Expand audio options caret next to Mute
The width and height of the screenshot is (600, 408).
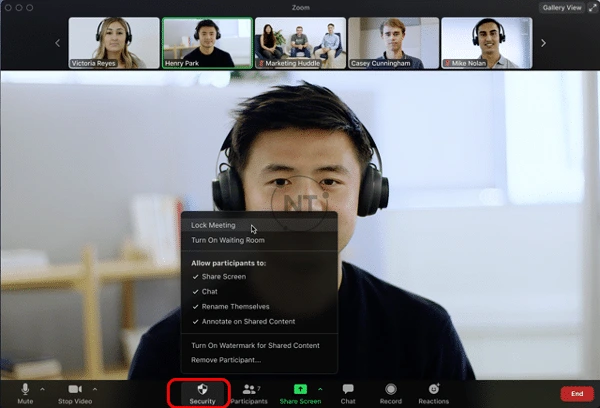pos(42,389)
